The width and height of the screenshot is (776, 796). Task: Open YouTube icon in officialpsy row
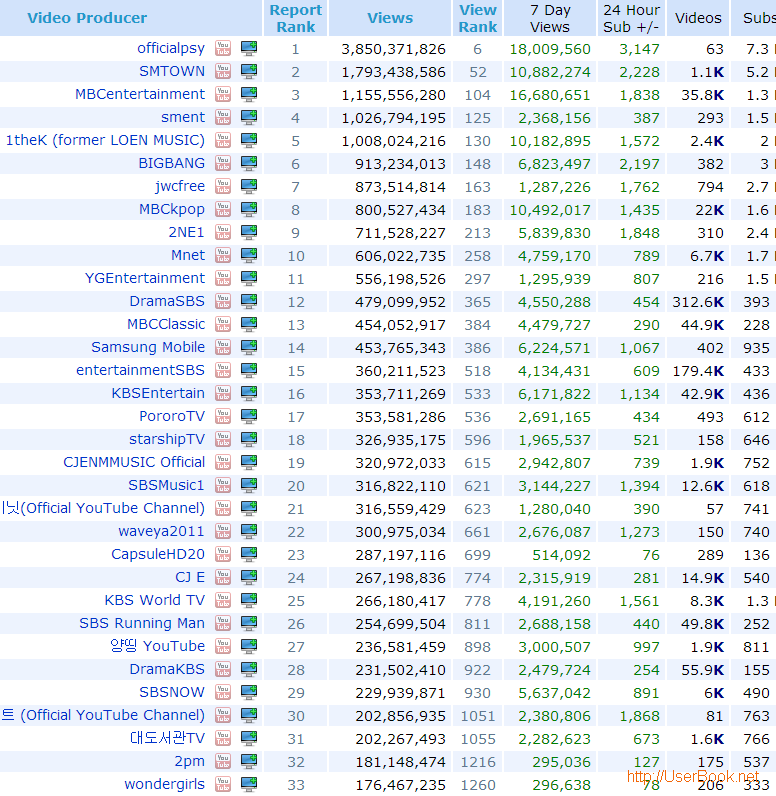(223, 48)
